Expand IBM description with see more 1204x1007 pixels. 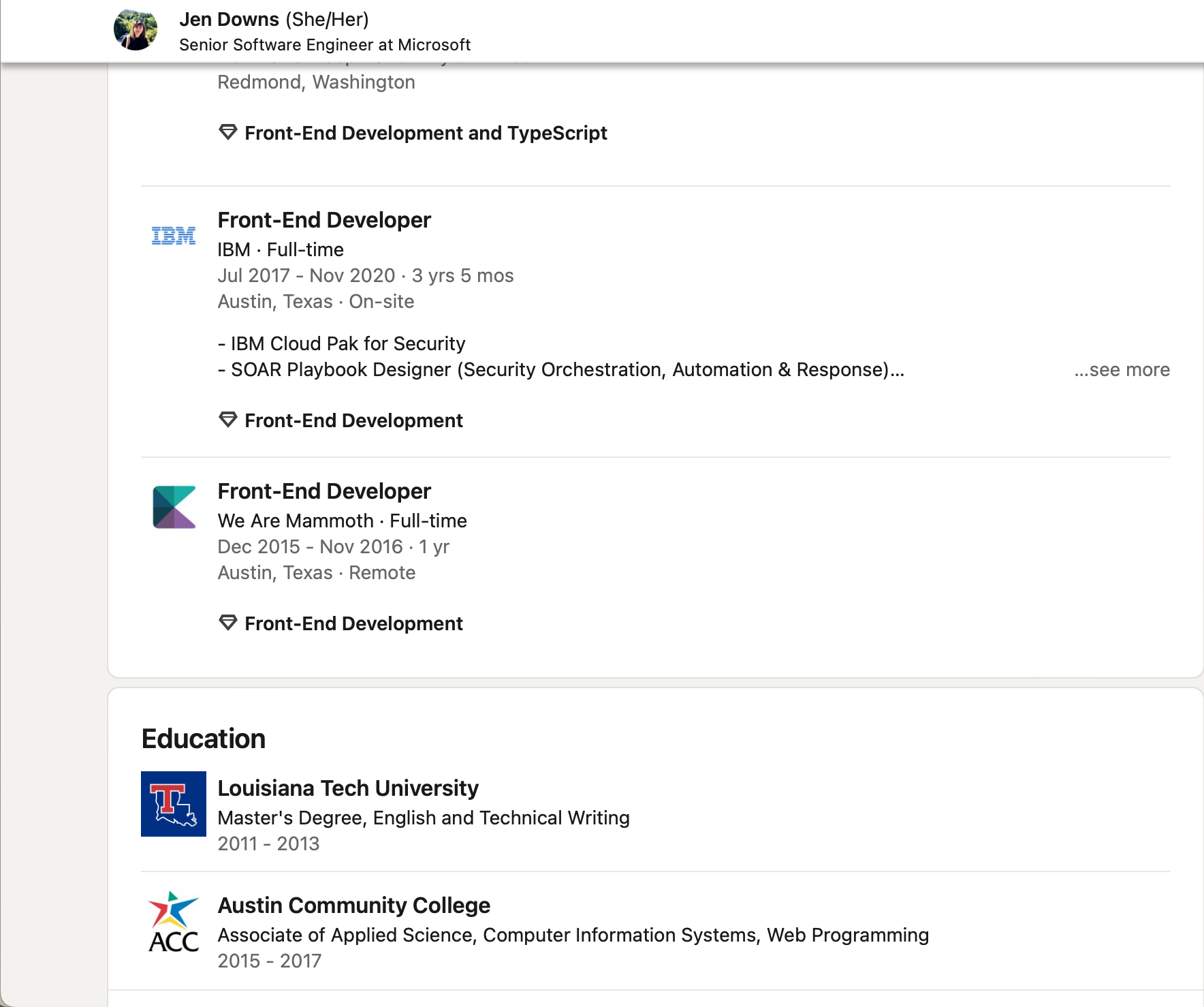[x=1122, y=370]
